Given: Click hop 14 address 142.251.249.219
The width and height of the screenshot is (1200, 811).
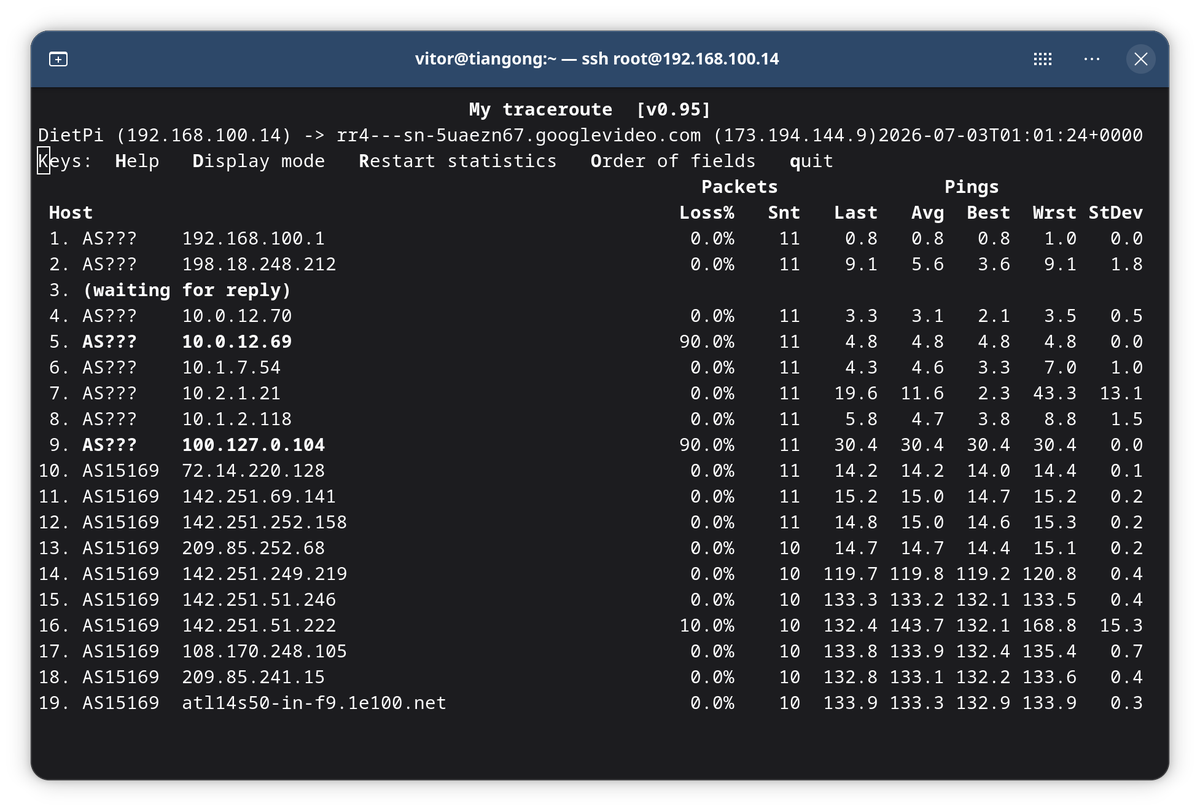Looking at the screenshot, I should tap(264, 575).
